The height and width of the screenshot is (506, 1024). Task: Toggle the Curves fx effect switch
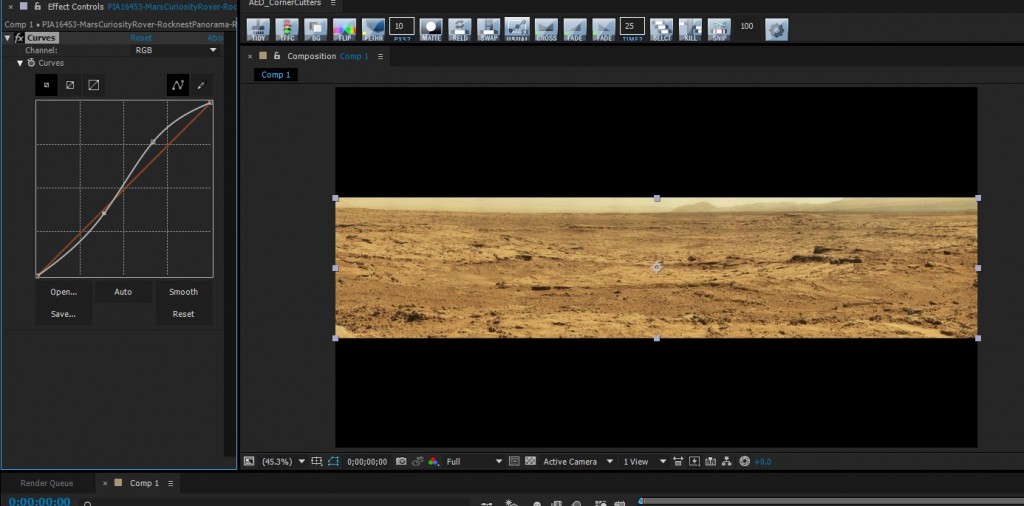pyautogui.click(x=19, y=38)
